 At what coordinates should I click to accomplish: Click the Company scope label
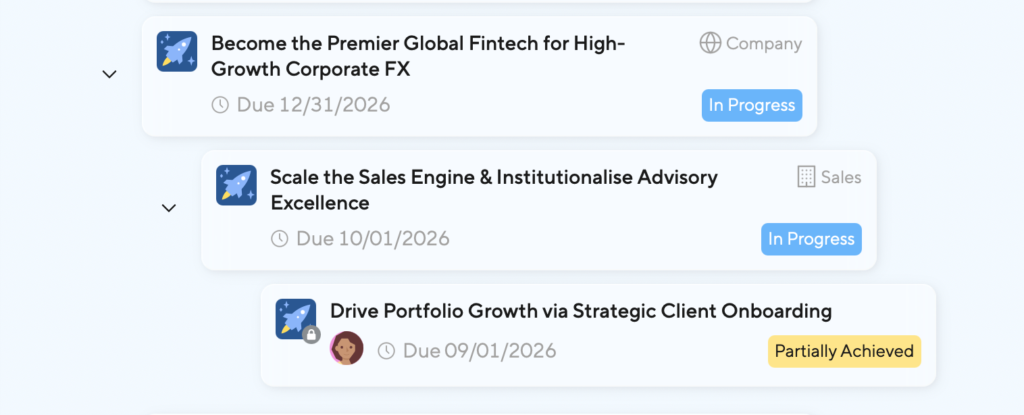tap(764, 44)
